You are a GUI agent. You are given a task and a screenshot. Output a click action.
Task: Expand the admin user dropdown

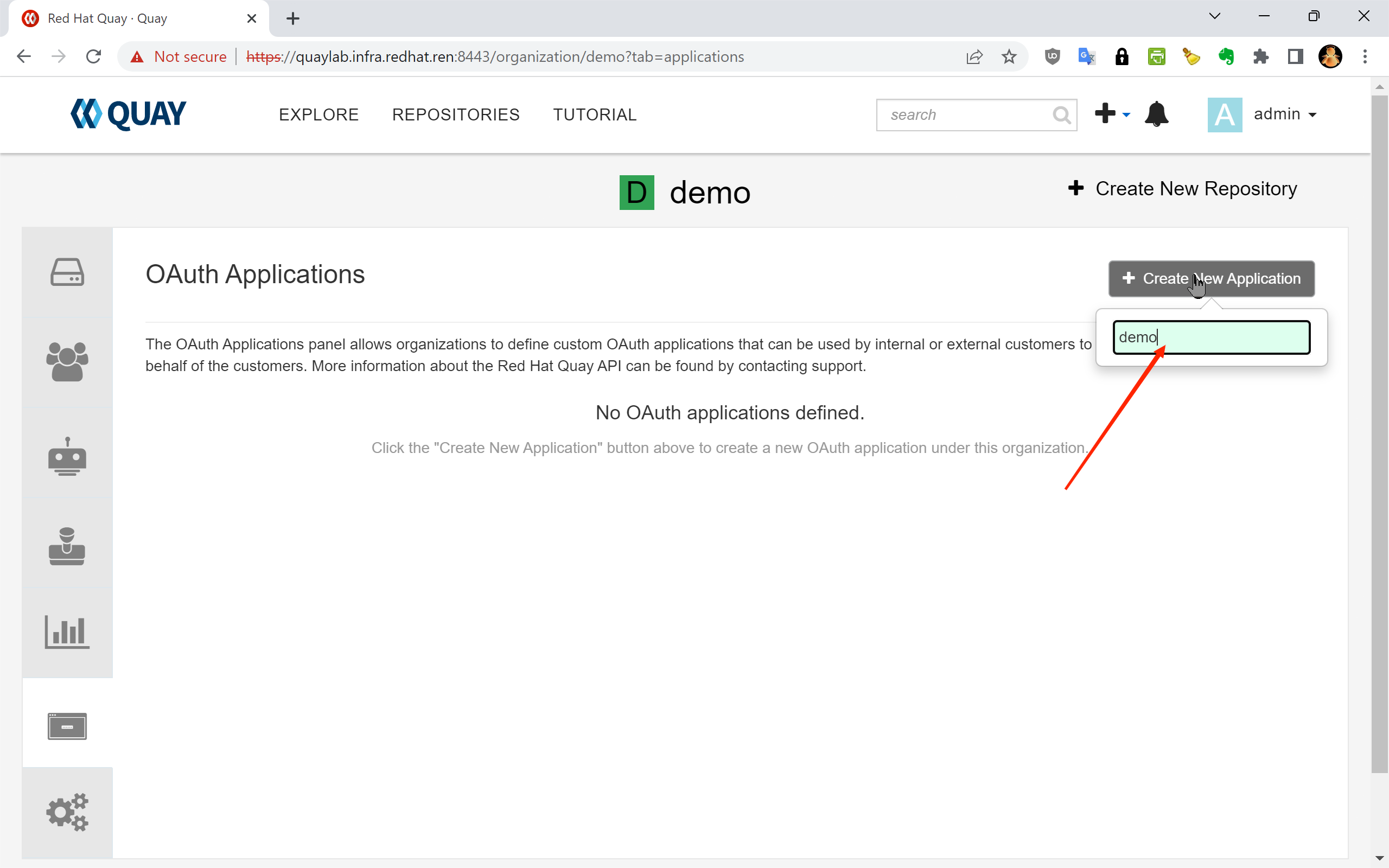1284,114
